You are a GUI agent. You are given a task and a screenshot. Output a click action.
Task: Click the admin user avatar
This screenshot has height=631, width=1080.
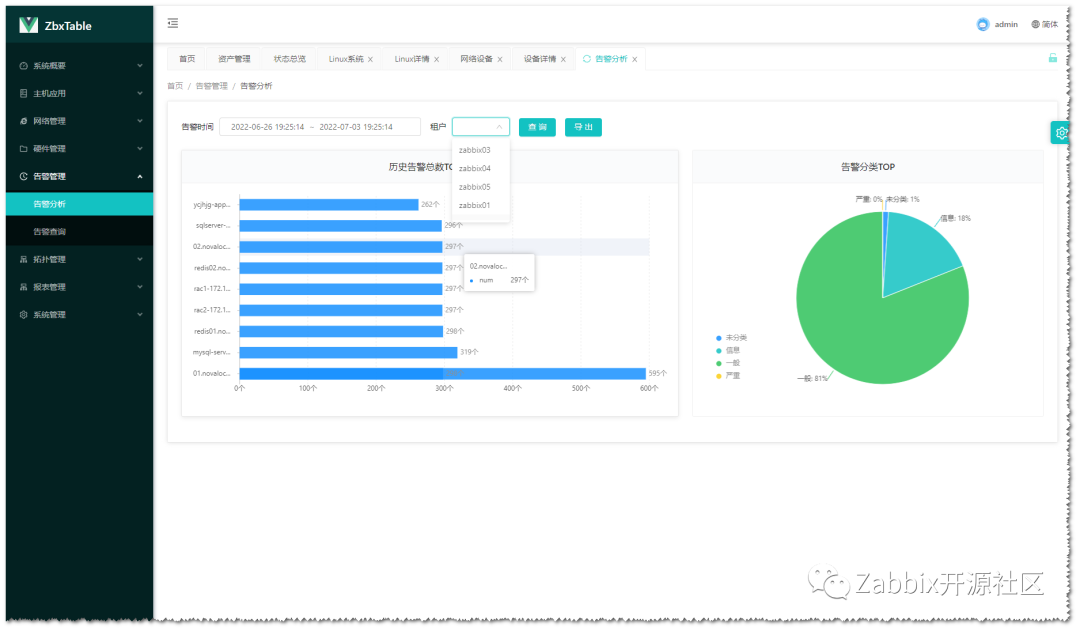(983, 24)
